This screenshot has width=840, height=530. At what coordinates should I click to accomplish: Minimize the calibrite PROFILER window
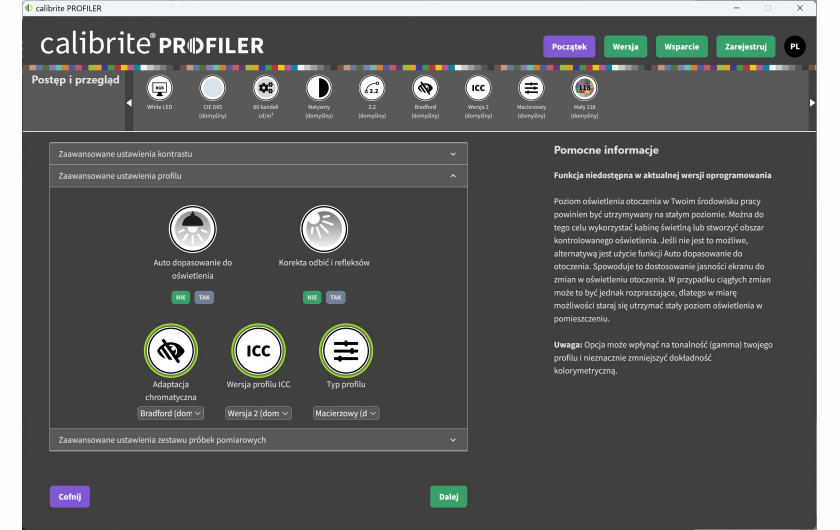tap(737, 8)
